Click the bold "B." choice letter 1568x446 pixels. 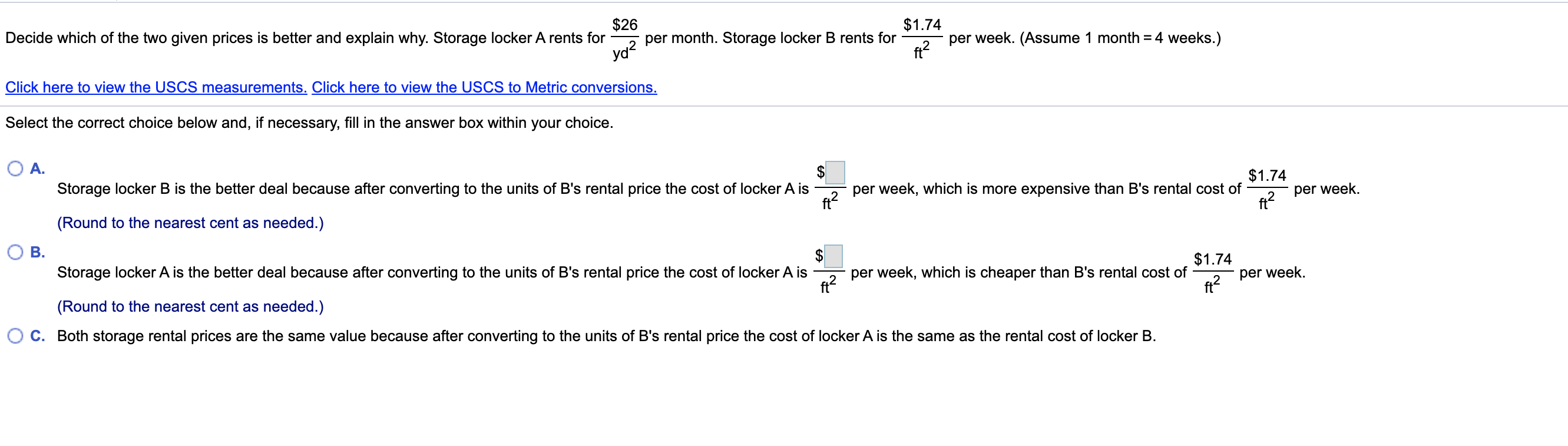pos(37,252)
